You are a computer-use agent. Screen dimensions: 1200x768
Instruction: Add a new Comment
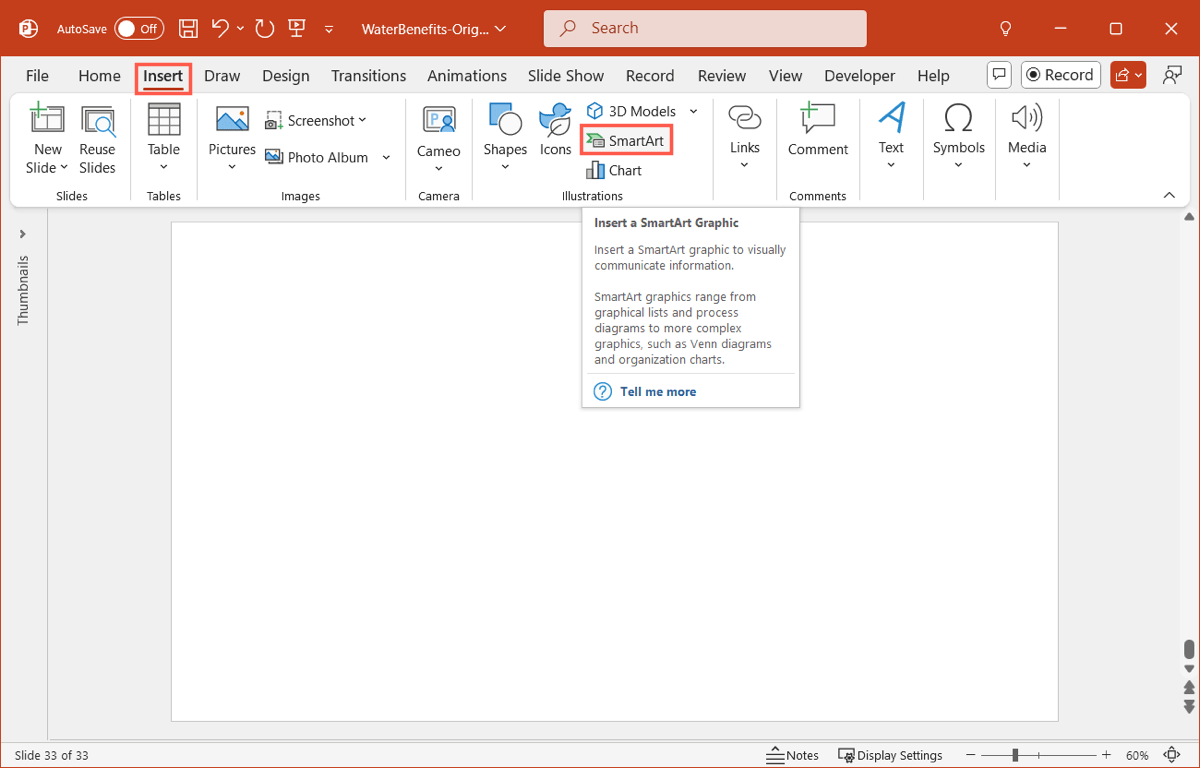[x=818, y=130]
